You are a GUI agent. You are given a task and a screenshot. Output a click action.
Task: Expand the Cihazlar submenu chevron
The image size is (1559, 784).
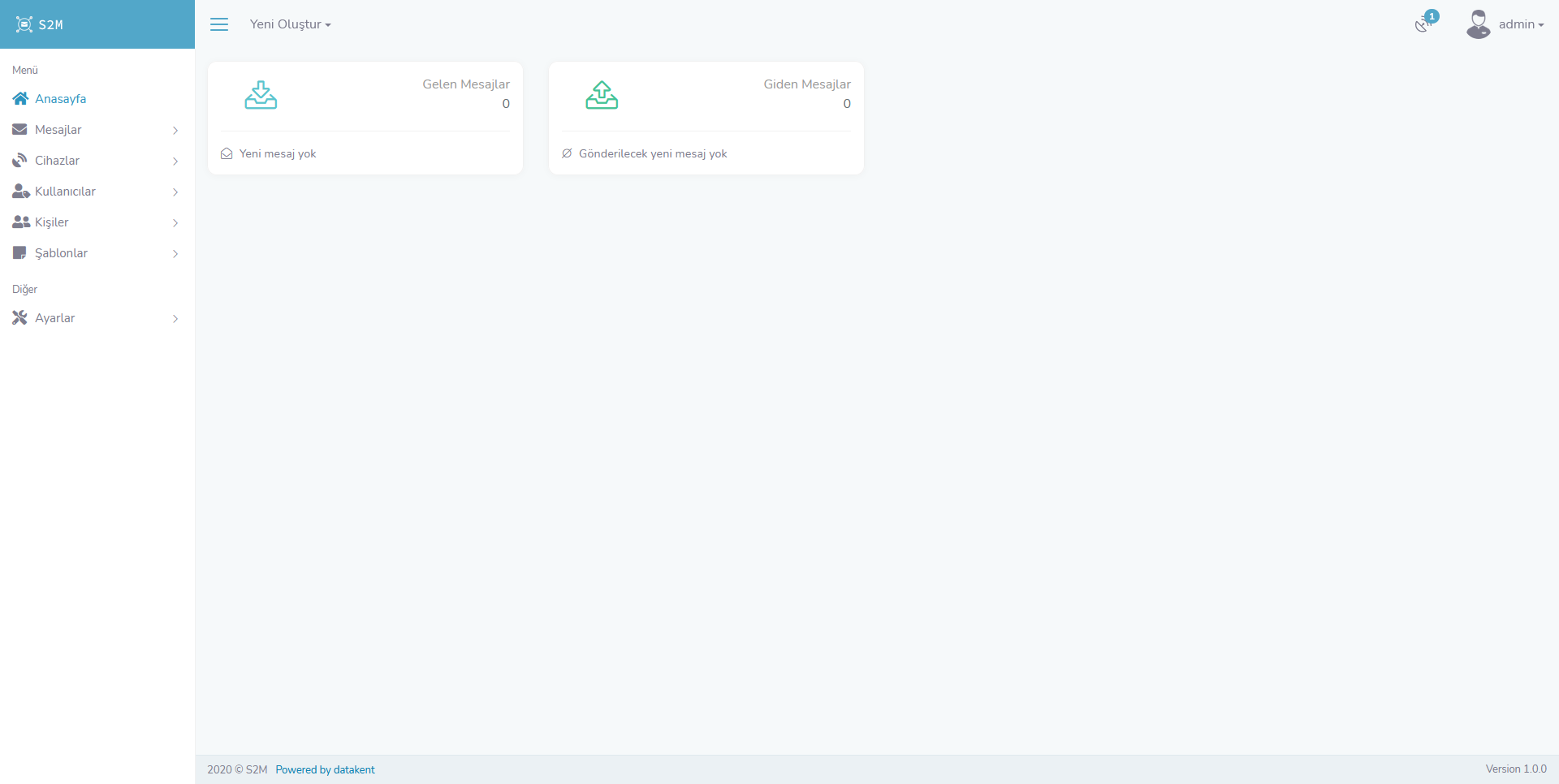coord(175,161)
